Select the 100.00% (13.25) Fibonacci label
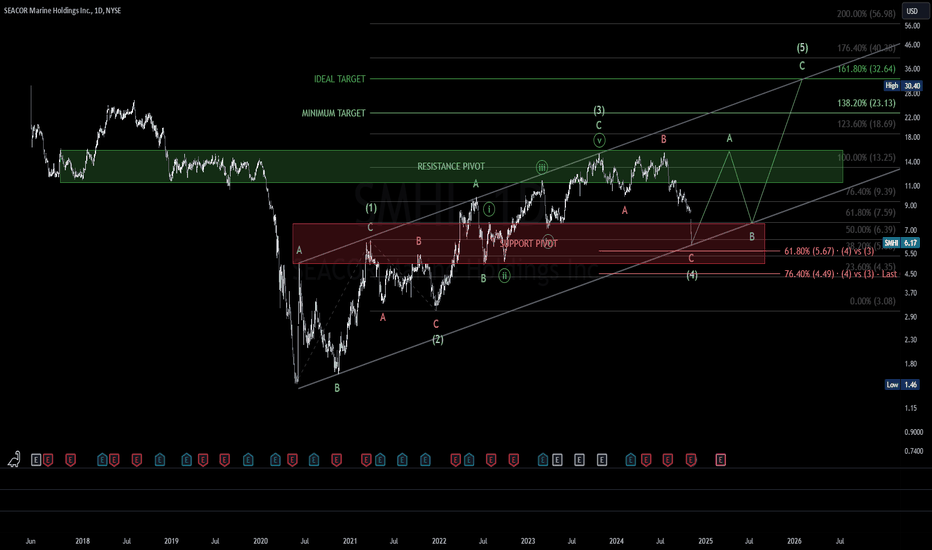The height and width of the screenshot is (550, 932). tap(866, 158)
